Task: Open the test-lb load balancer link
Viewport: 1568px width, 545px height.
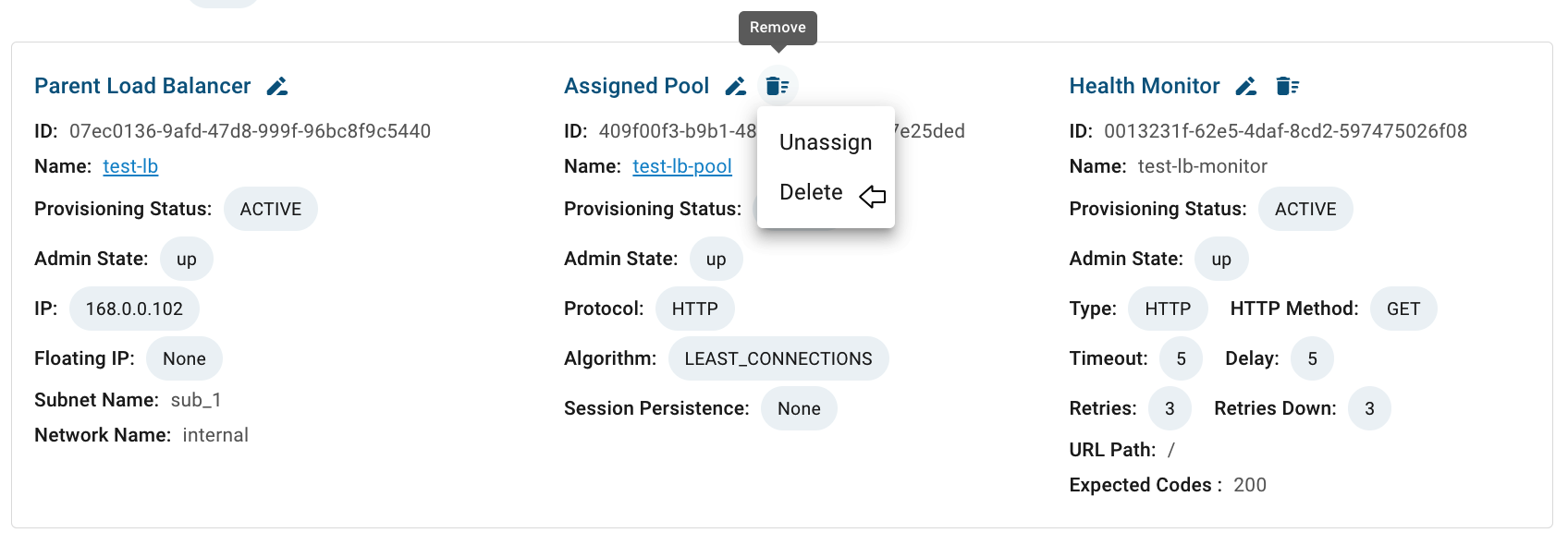Action: click(x=130, y=166)
